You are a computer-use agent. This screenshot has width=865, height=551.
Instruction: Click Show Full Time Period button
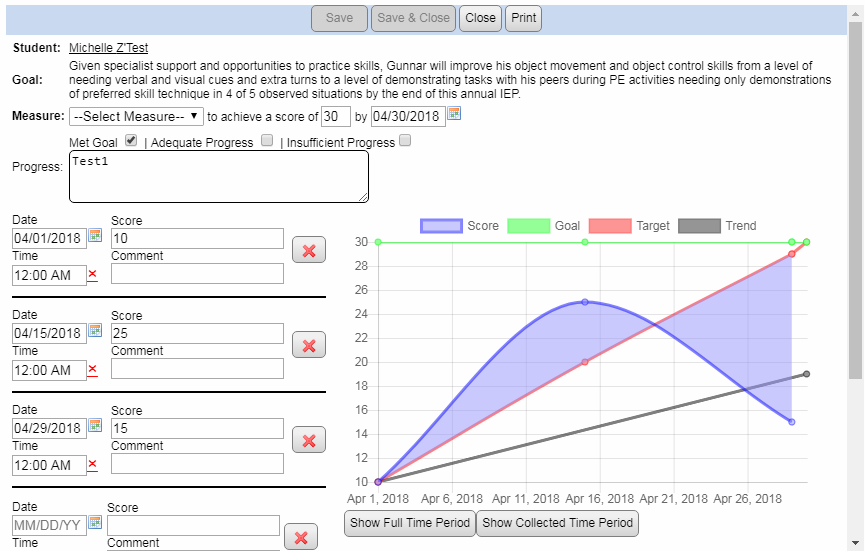click(x=410, y=523)
